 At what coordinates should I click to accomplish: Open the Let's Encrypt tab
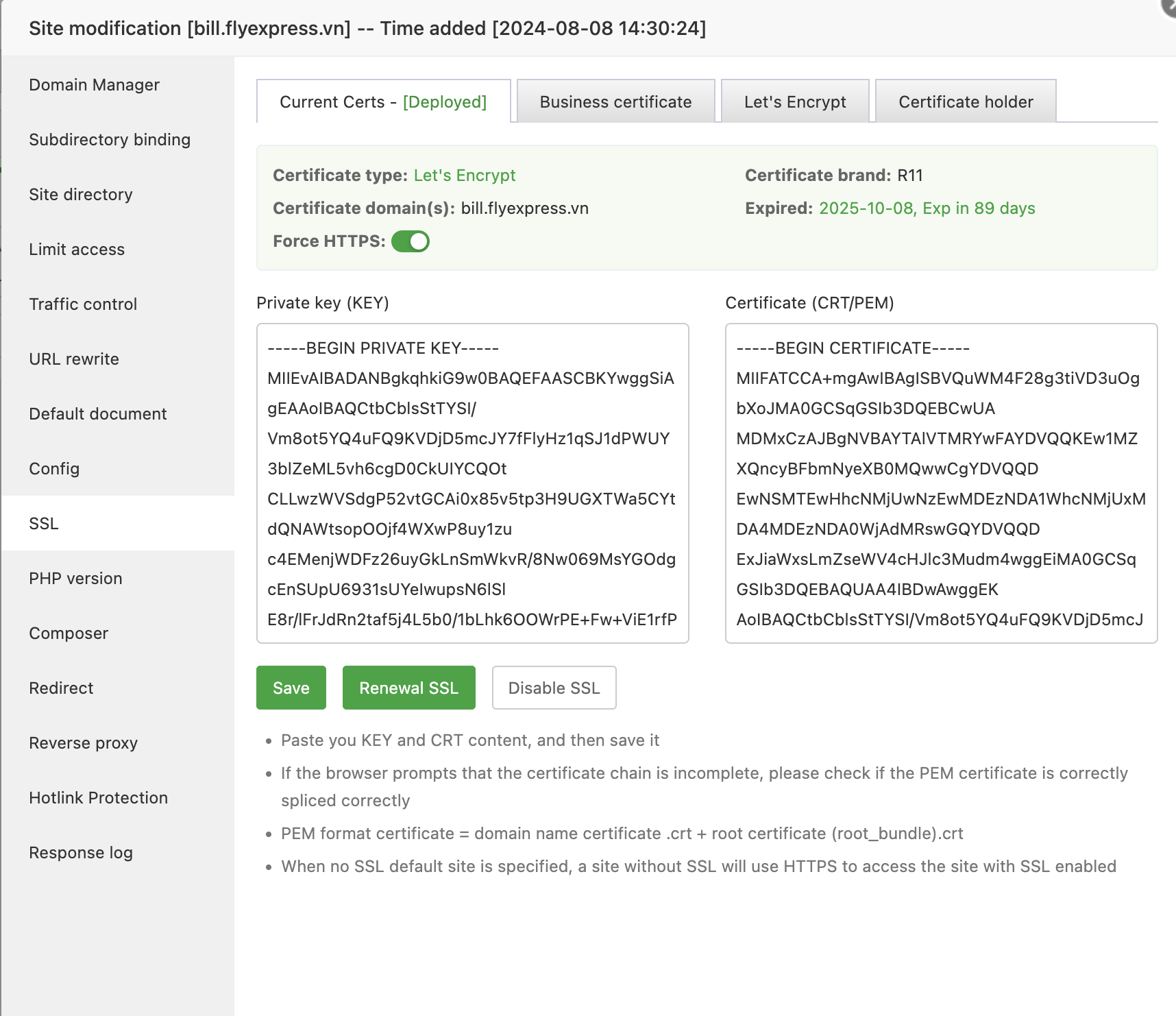tap(795, 102)
